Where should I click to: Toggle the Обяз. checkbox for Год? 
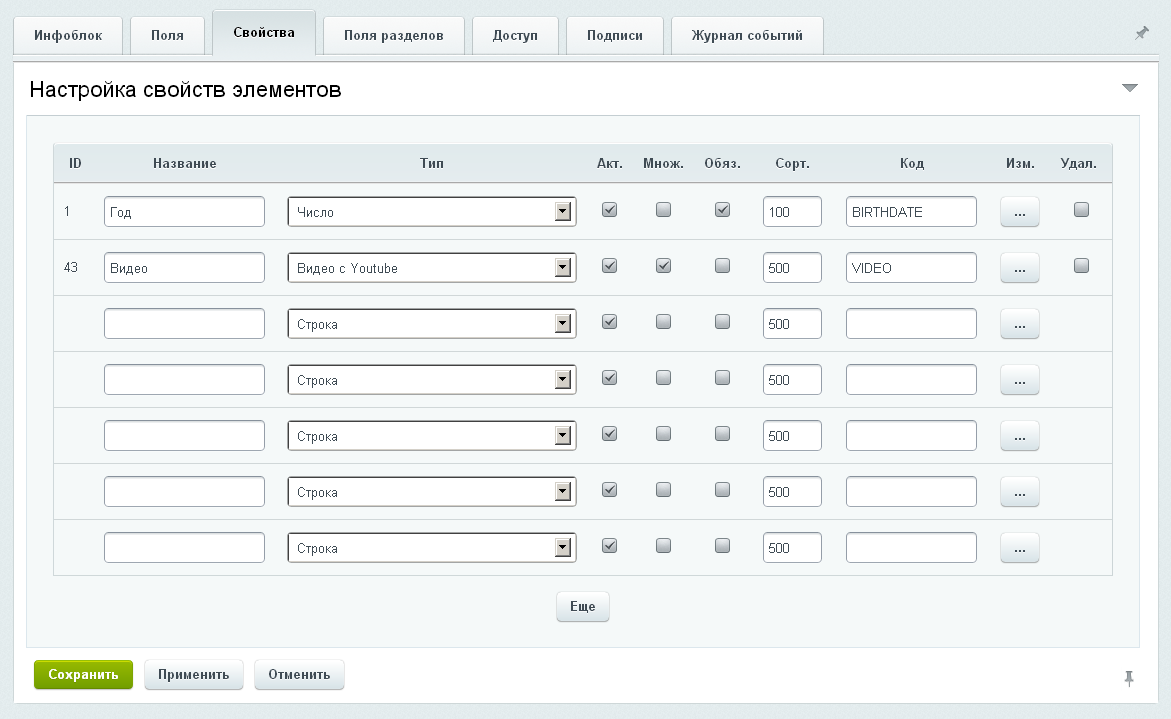coord(723,210)
